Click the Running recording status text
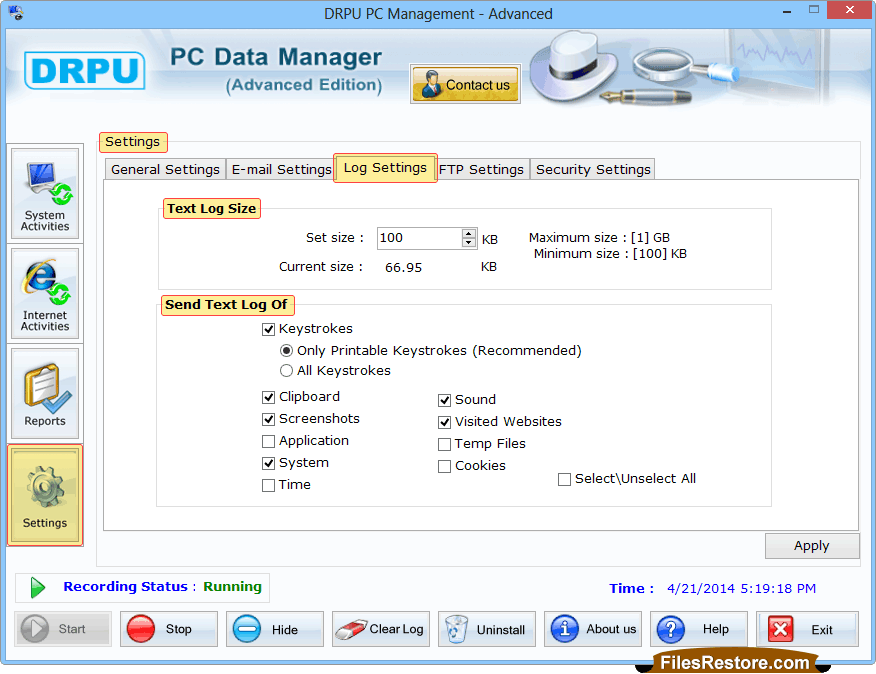Screen dimensions: 876x674 pyautogui.click(x=232, y=587)
